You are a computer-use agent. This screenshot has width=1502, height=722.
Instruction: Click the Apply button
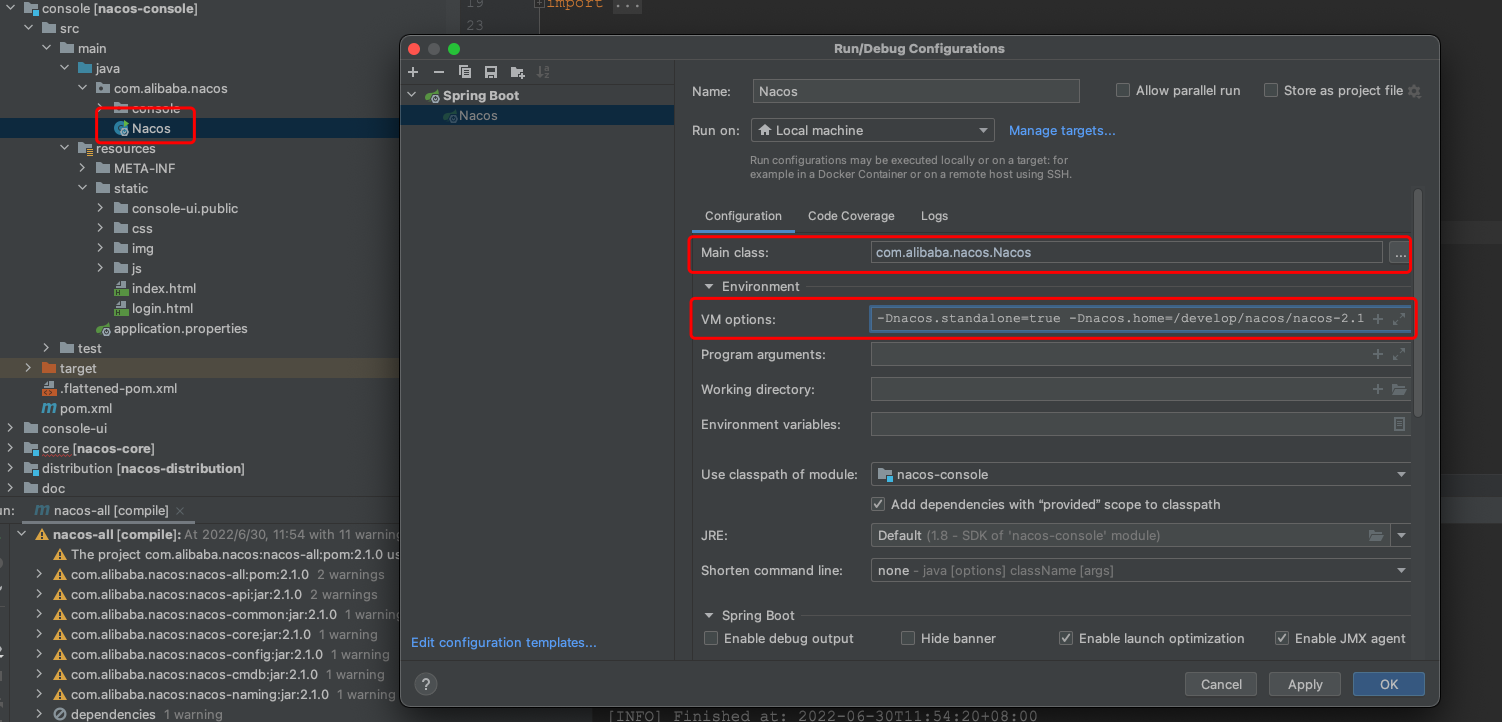click(x=1305, y=684)
